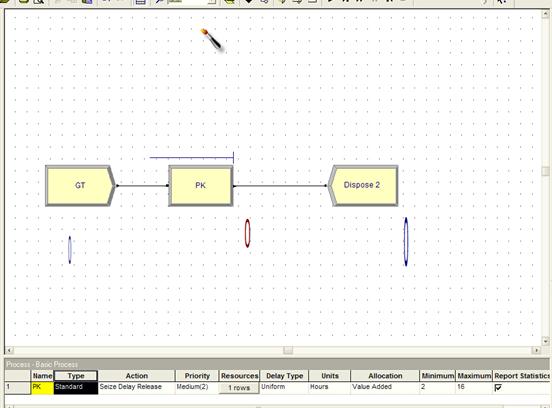The height and width of the screenshot is (408, 552).
Task: Select the PK process module
Action: click(201, 186)
